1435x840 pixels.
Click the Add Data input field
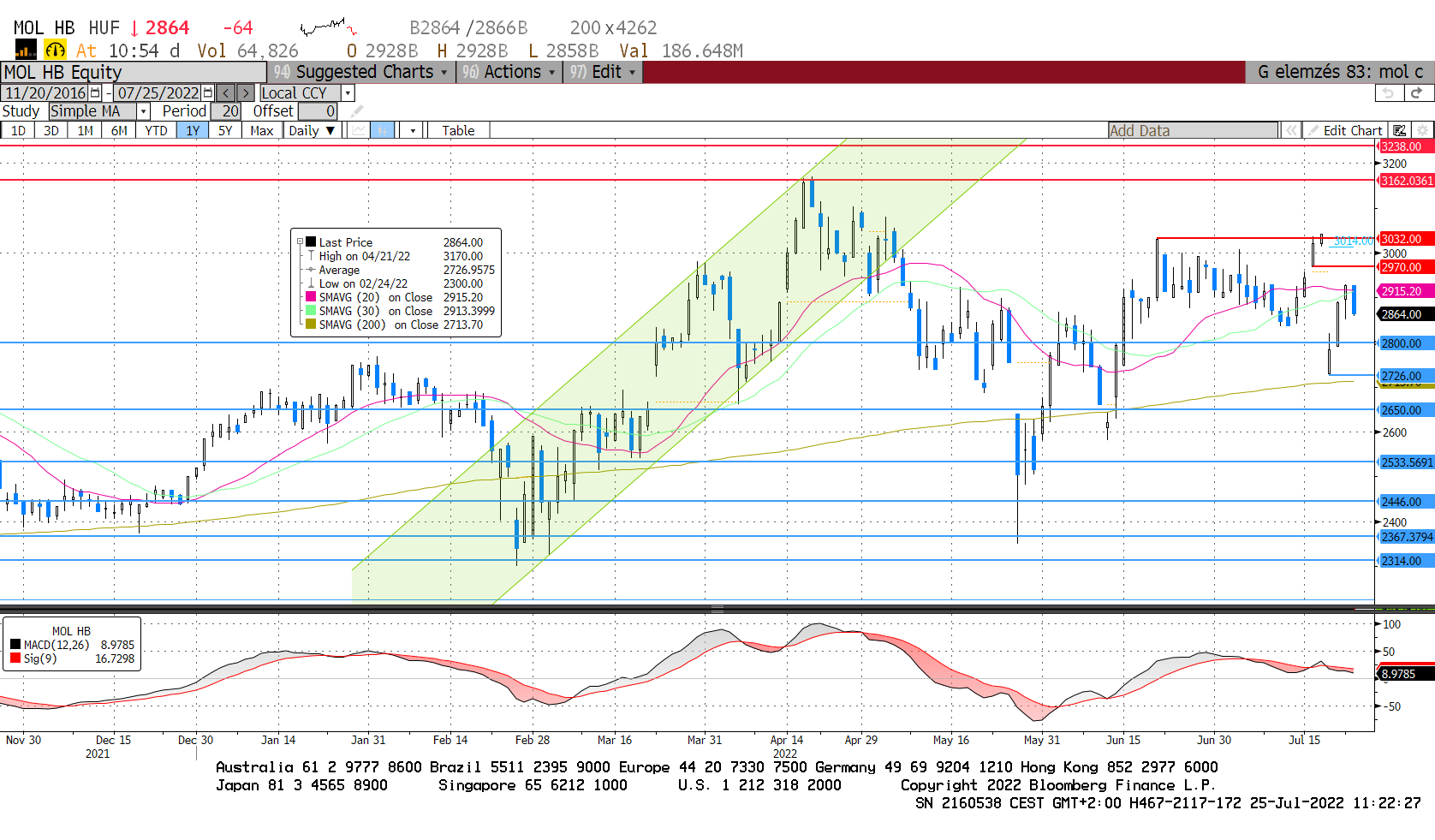pos(1193,130)
